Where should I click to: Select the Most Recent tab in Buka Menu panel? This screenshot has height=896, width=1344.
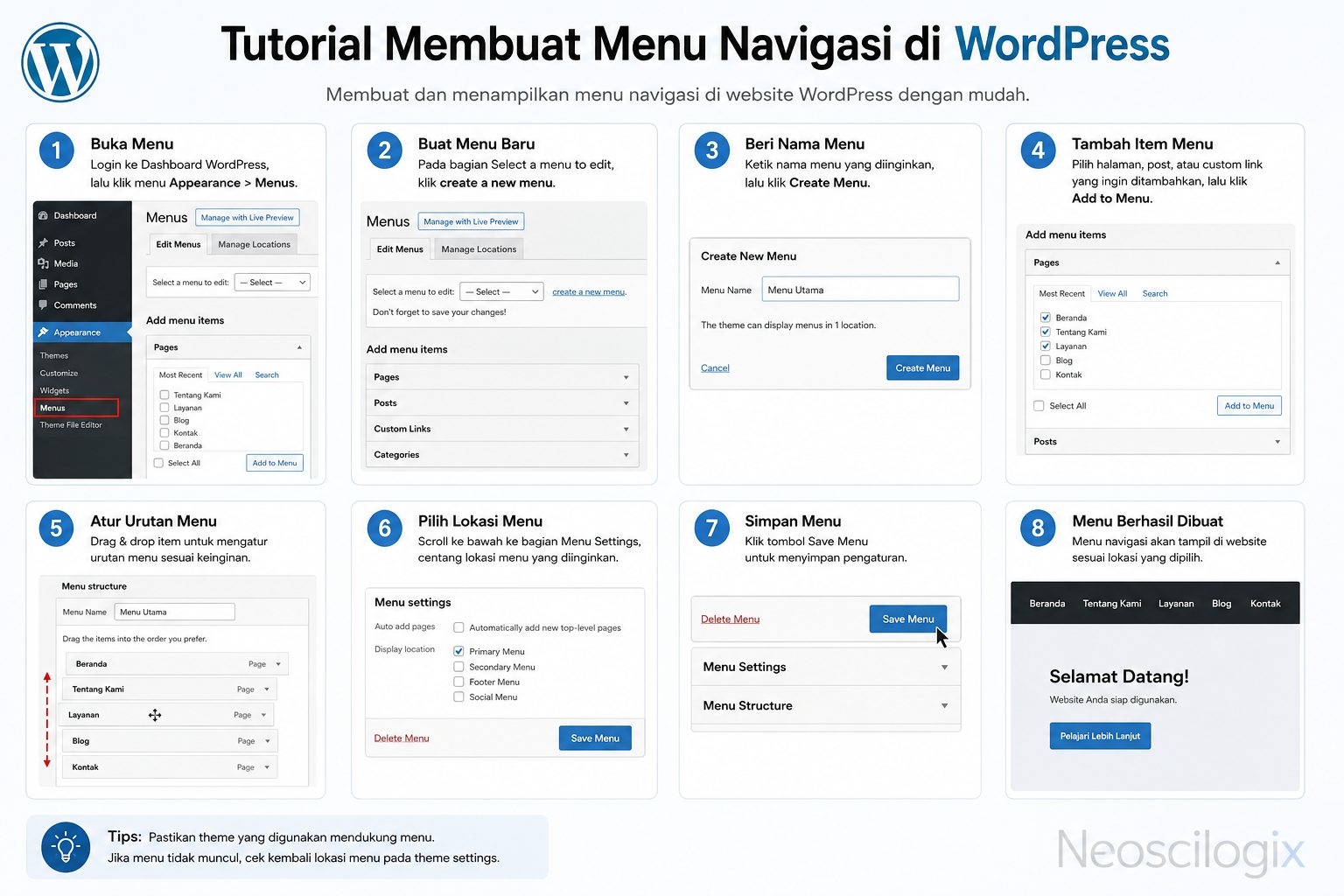click(x=180, y=374)
